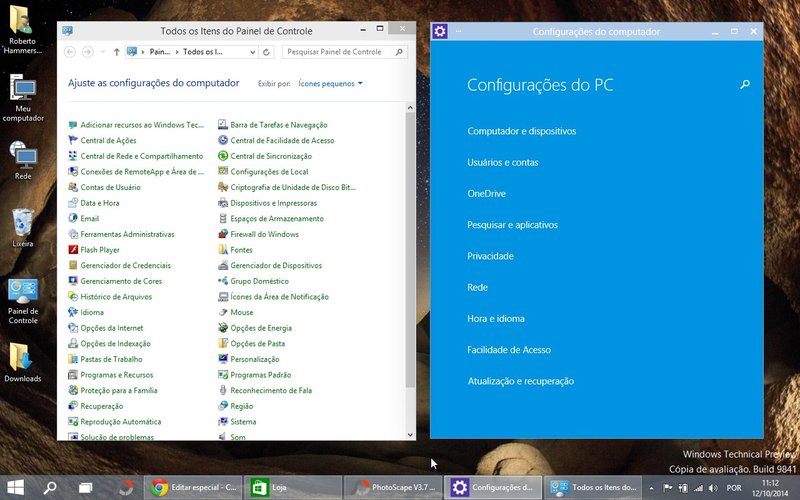Viewport: 800px width, 500px height.
Task: Switch to Chrome Editar especial taskbar button
Action: 192,488
